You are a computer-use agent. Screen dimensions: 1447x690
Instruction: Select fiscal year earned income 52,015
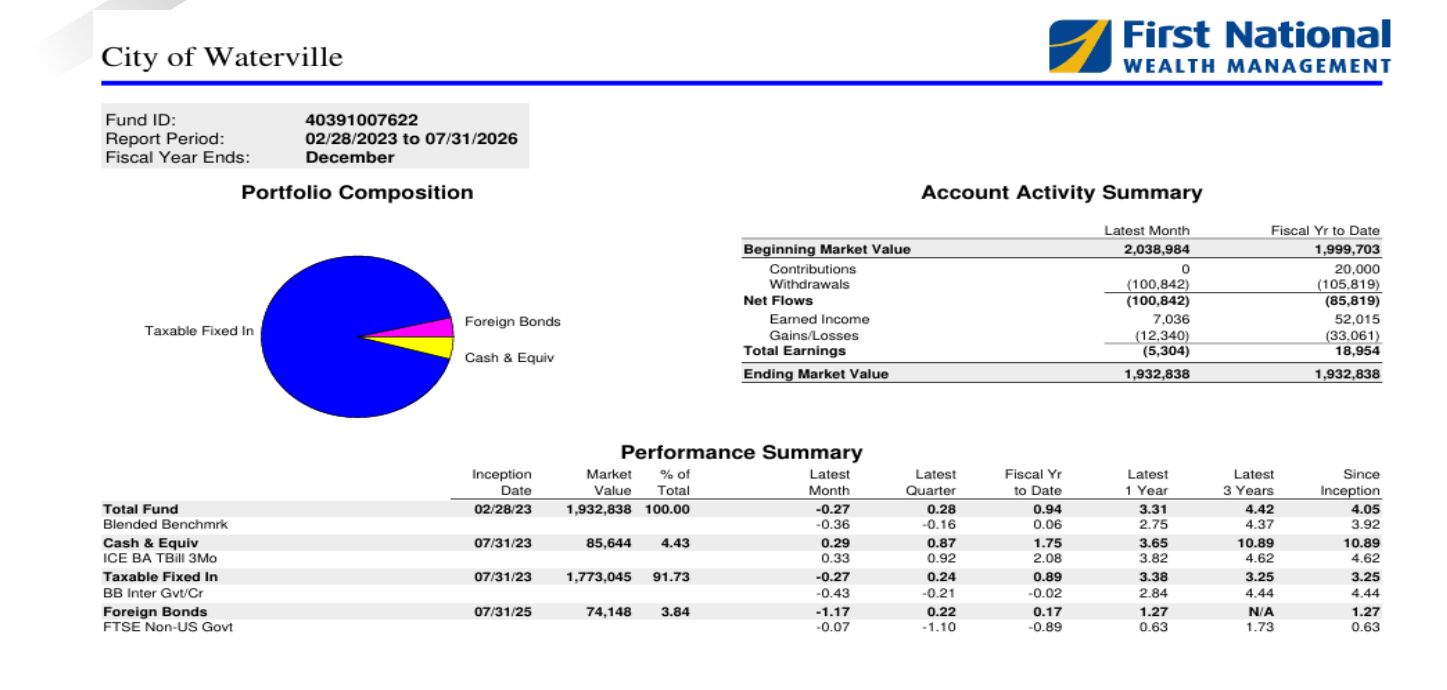click(1360, 319)
